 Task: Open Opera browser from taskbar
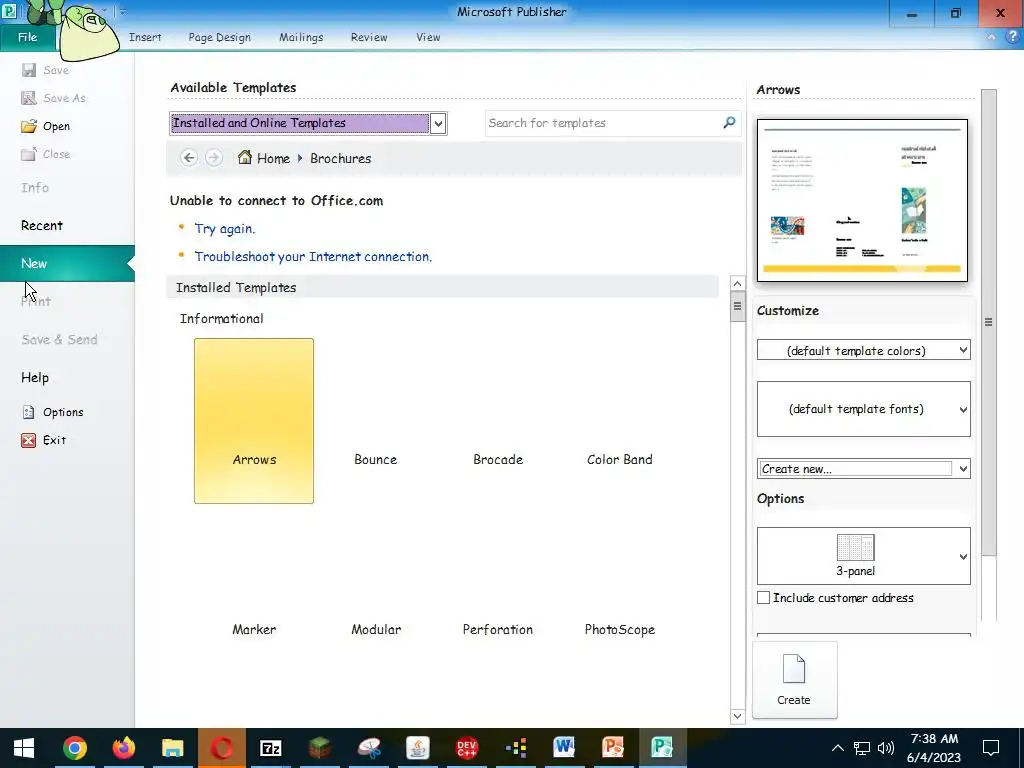click(221, 748)
